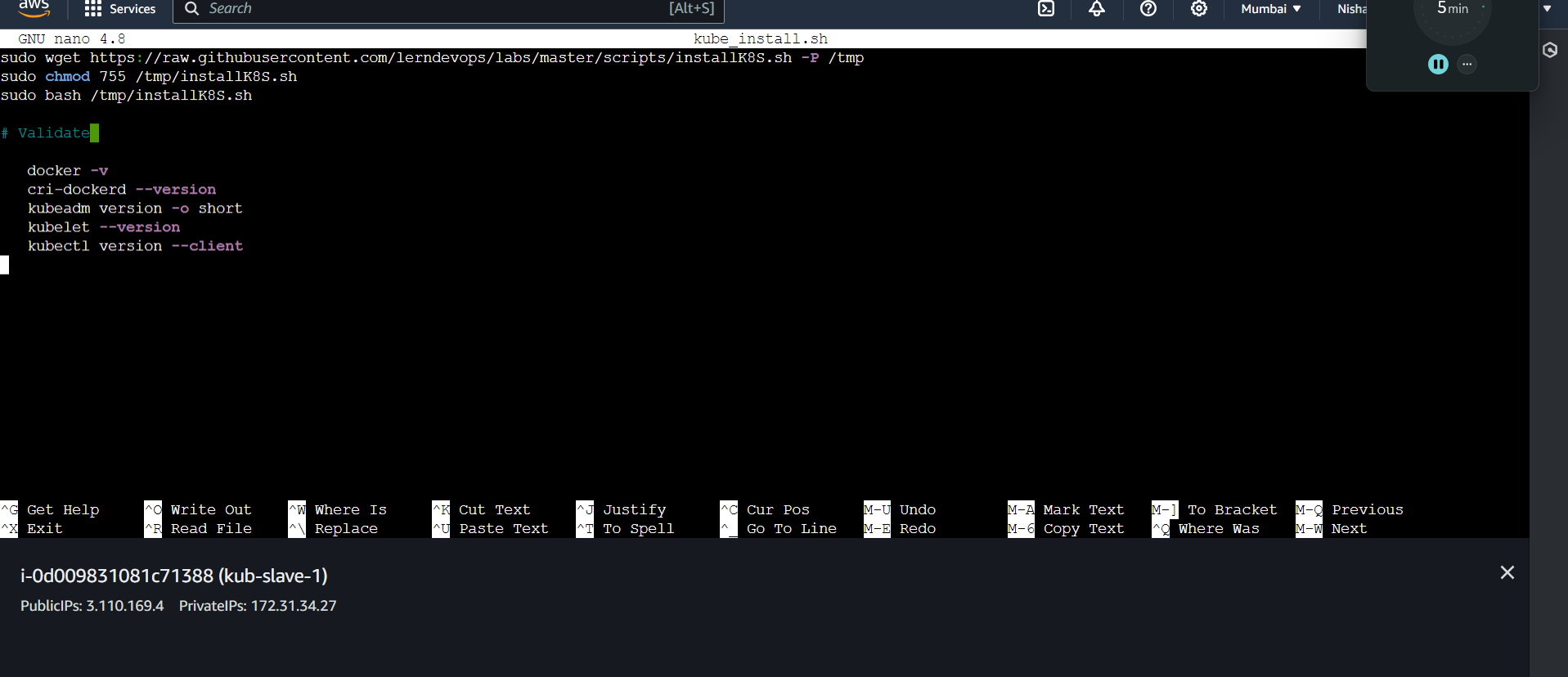Pause the 5 min timer
This screenshot has width=1568, height=677.
click(x=1437, y=64)
